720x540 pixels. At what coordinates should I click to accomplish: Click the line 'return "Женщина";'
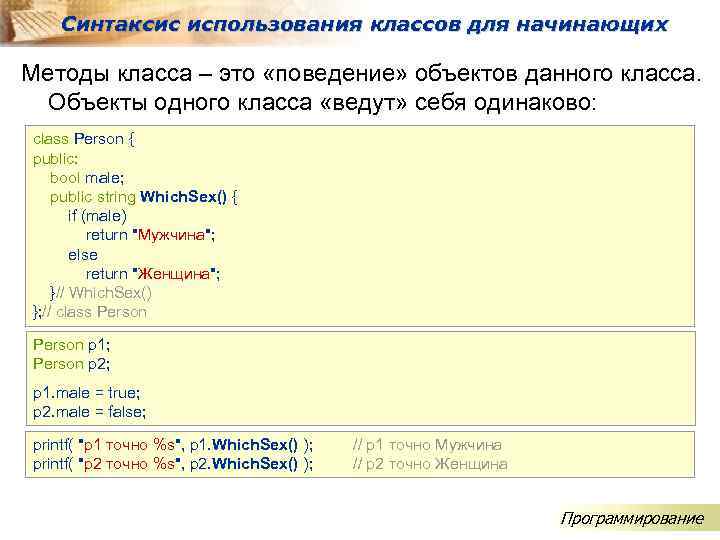[153, 274]
